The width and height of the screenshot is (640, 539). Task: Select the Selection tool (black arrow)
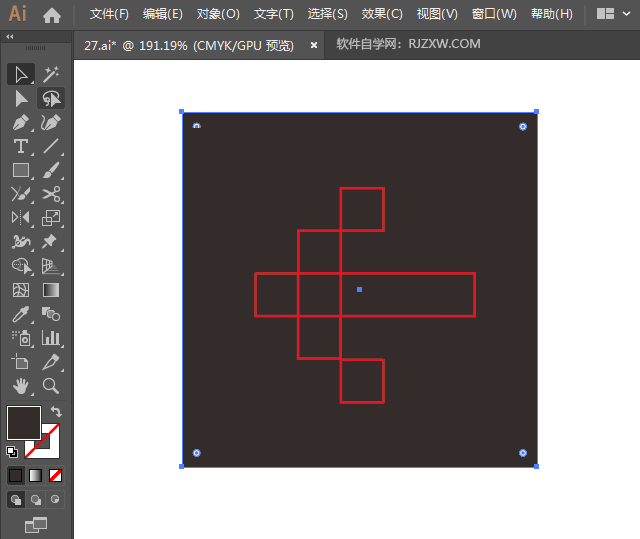pyautogui.click(x=21, y=75)
